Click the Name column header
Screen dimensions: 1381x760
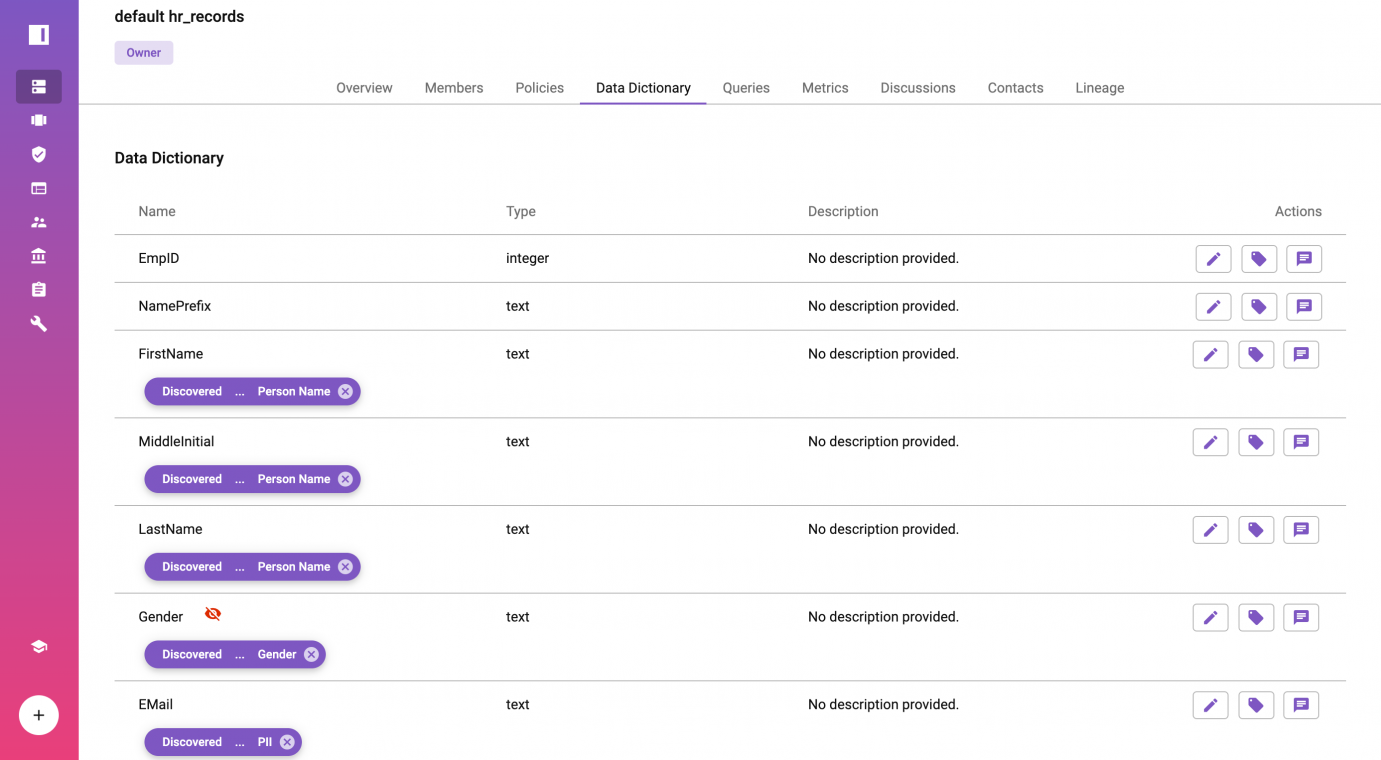click(x=157, y=212)
